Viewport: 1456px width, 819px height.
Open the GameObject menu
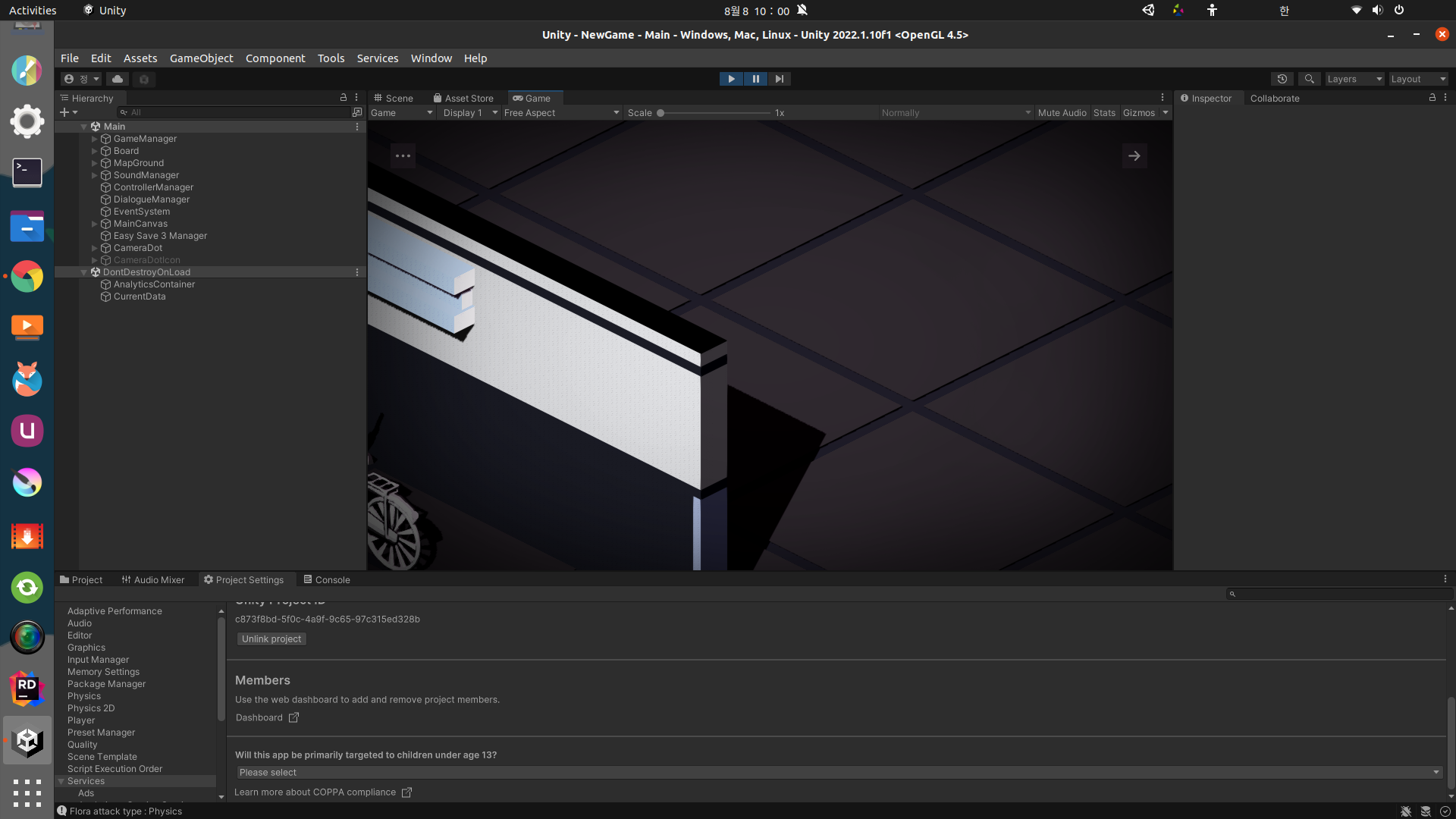tap(202, 58)
